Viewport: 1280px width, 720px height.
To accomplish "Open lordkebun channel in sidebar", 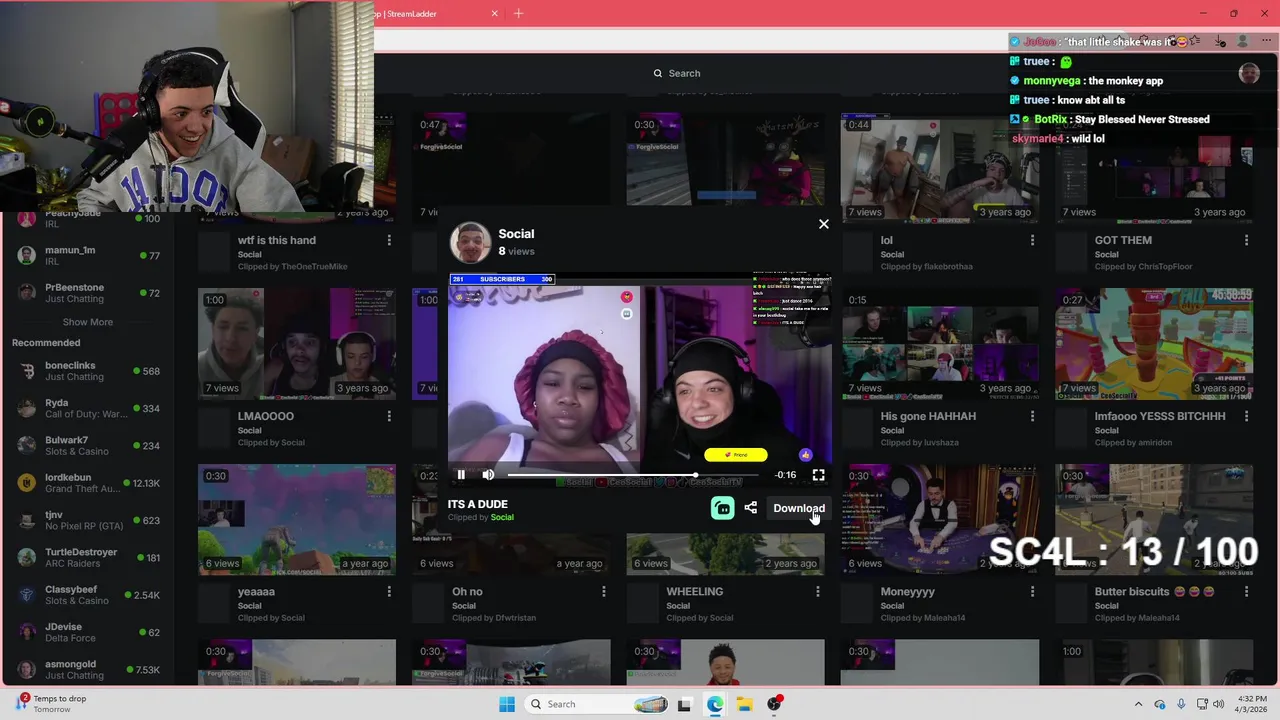I will pyautogui.click(x=87, y=483).
